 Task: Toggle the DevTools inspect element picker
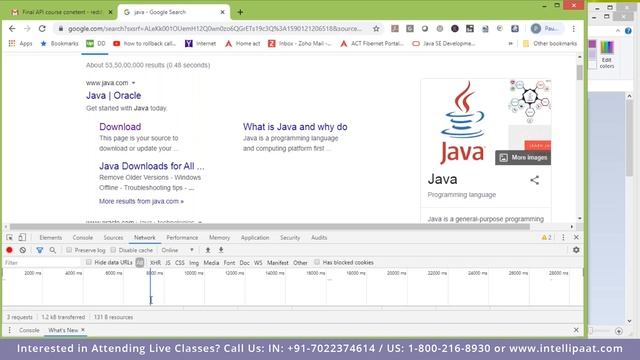9,237
